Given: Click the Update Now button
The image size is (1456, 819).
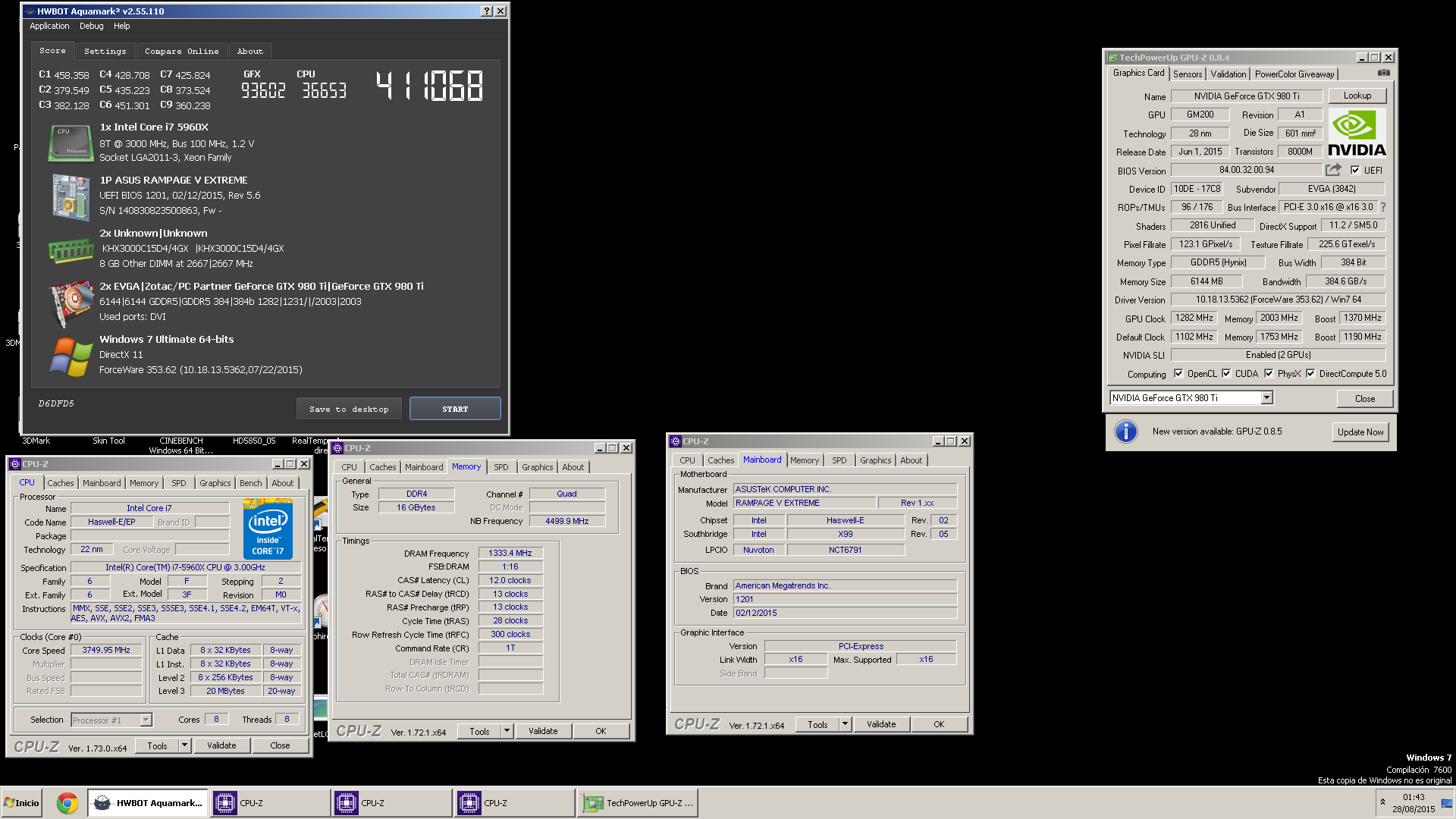Looking at the screenshot, I should click(x=1360, y=431).
